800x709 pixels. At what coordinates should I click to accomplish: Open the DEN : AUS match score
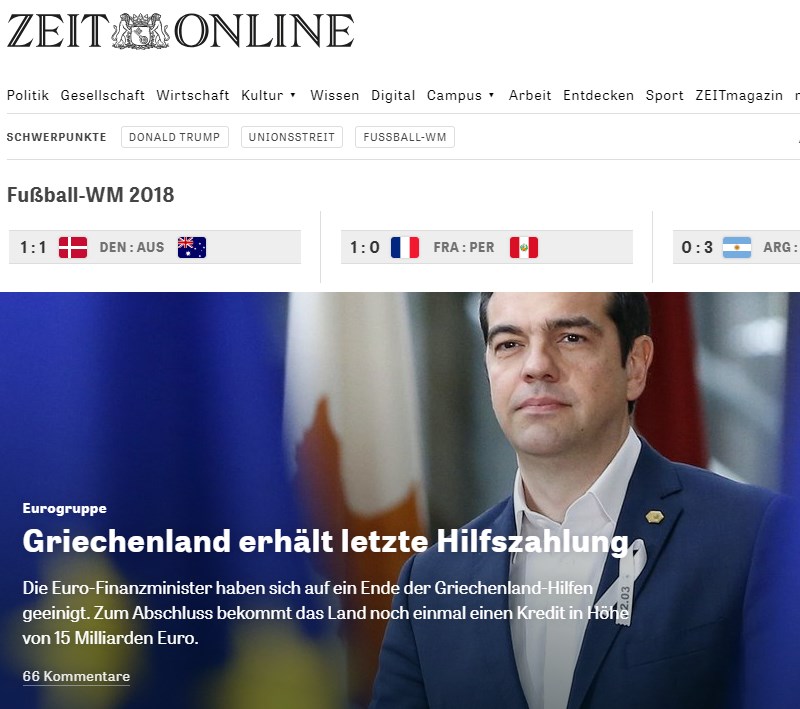(155, 247)
